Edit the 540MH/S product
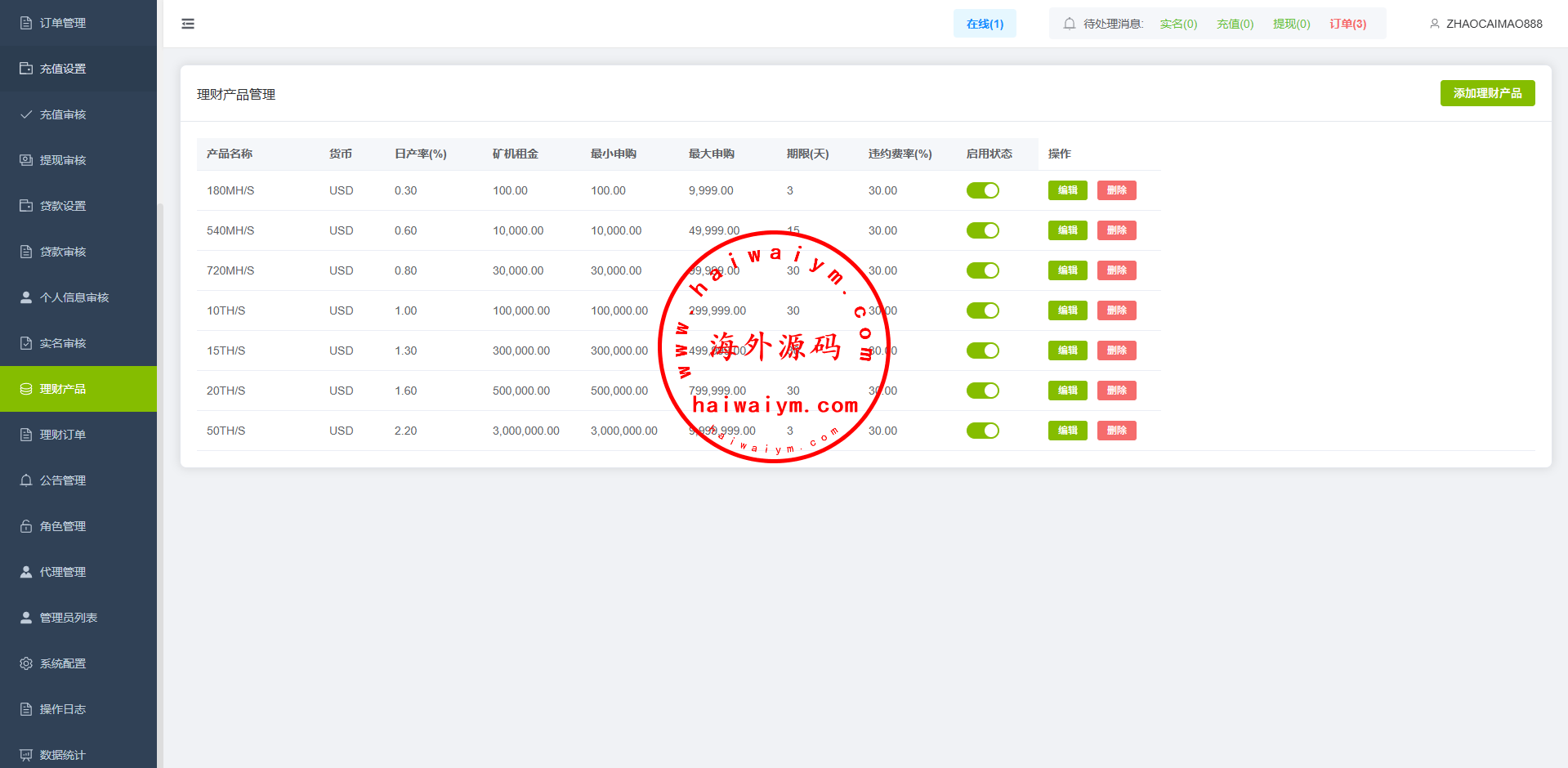The width and height of the screenshot is (1568, 768). tap(1067, 230)
